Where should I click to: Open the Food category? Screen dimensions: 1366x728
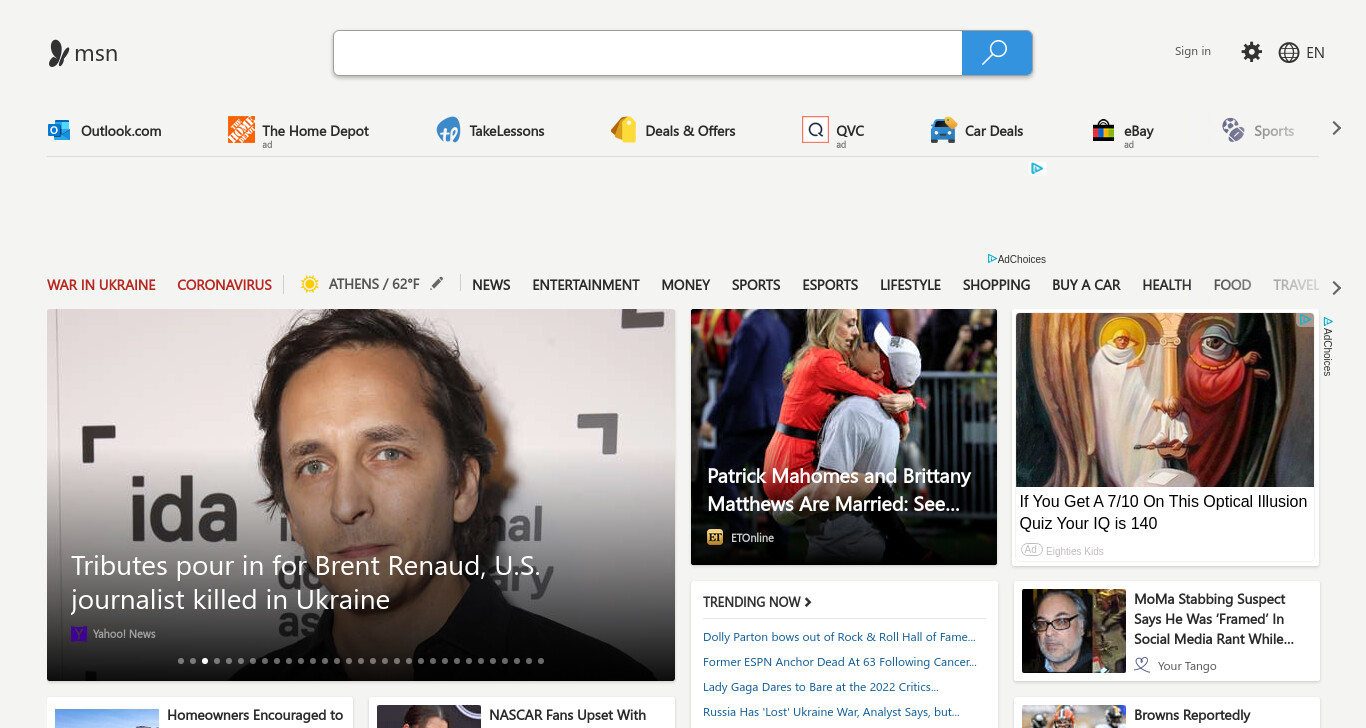click(1232, 285)
